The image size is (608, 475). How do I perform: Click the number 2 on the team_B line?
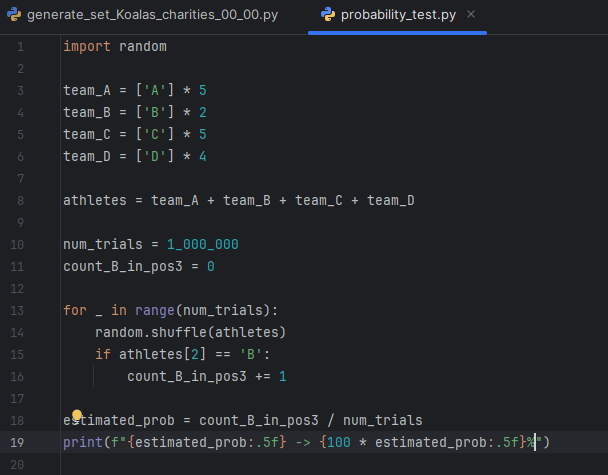(202, 112)
